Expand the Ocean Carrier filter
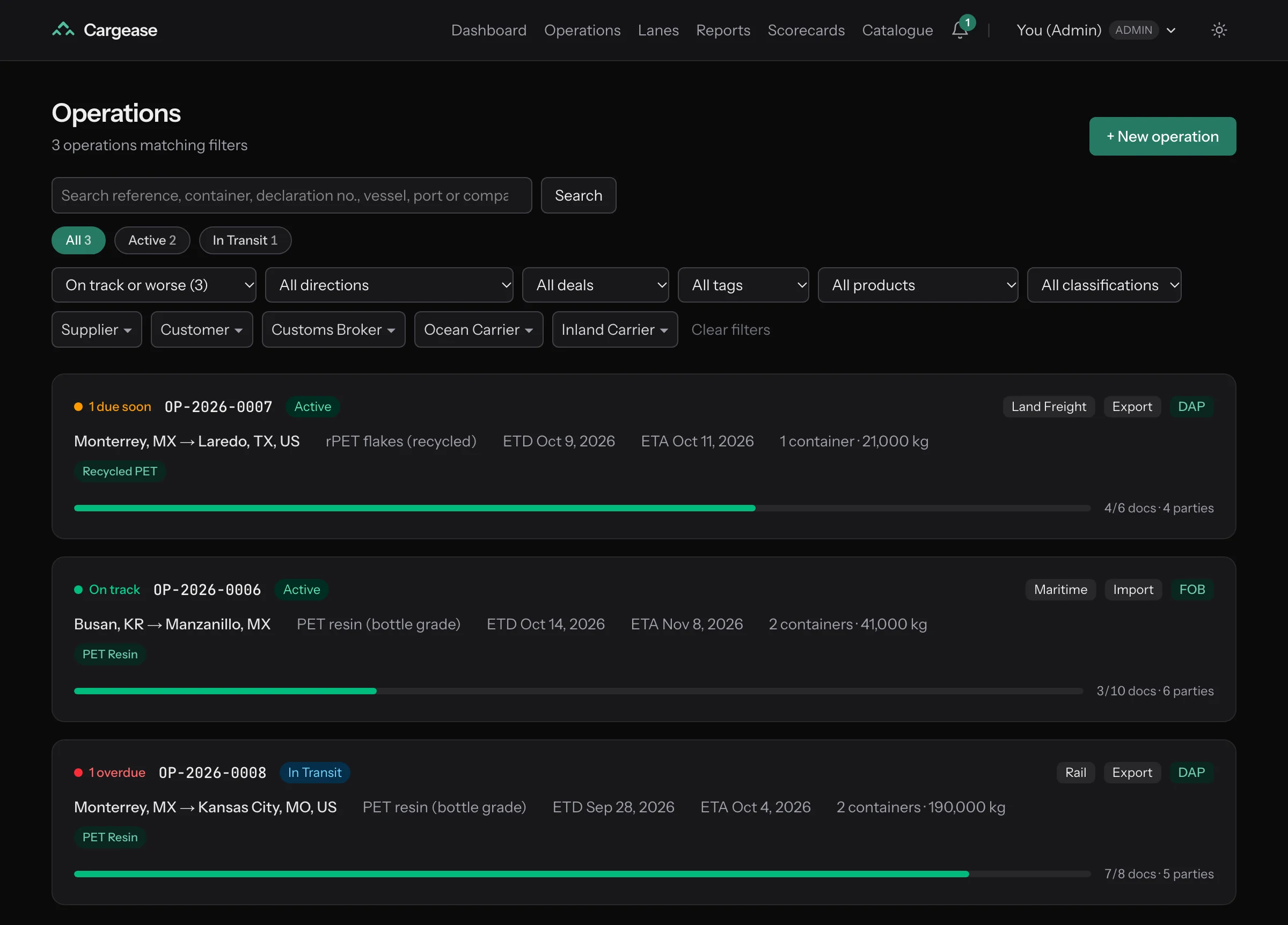 pyautogui.click(x=478, y=329)
